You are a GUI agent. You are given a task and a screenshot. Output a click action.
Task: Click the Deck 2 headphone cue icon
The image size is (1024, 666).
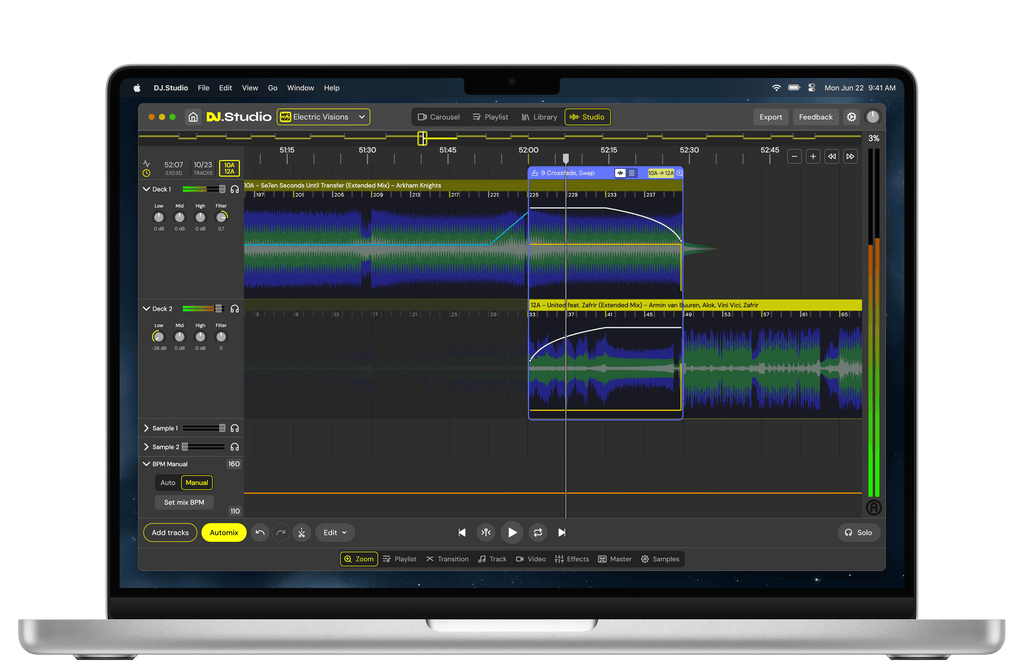[234, 309]
